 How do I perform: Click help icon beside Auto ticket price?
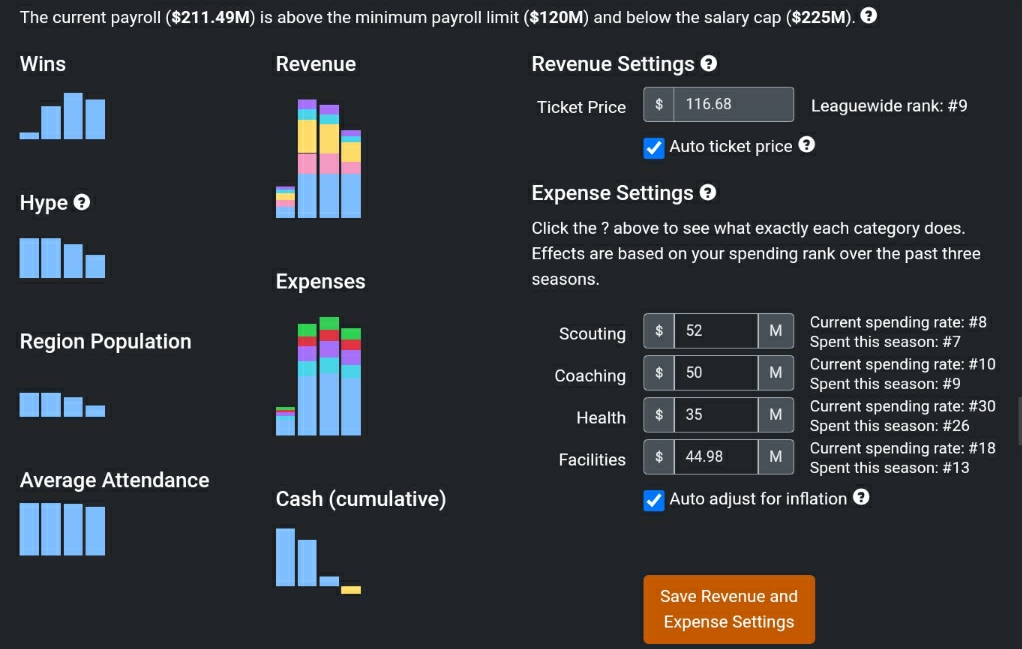click(807, 145)
